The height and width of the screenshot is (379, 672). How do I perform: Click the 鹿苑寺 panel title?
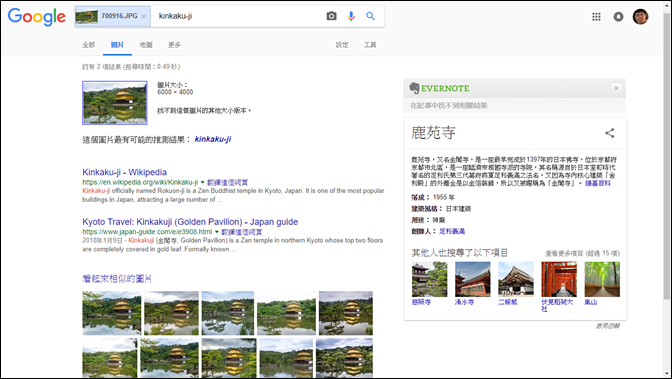433,133
